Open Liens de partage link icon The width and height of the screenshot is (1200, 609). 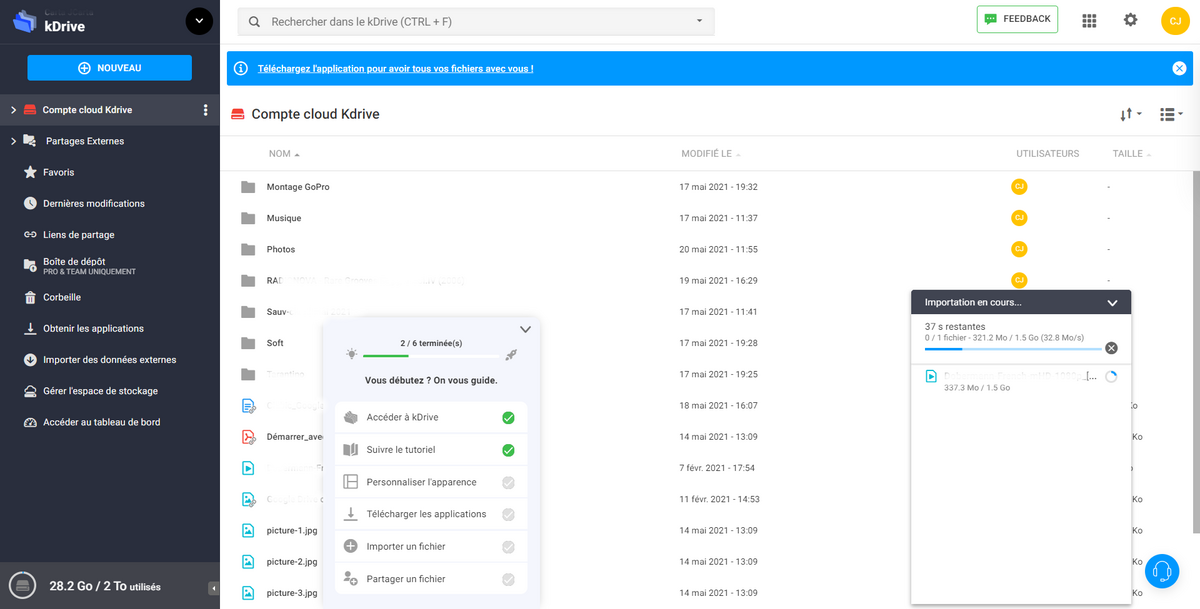click(x=30, y=235)
